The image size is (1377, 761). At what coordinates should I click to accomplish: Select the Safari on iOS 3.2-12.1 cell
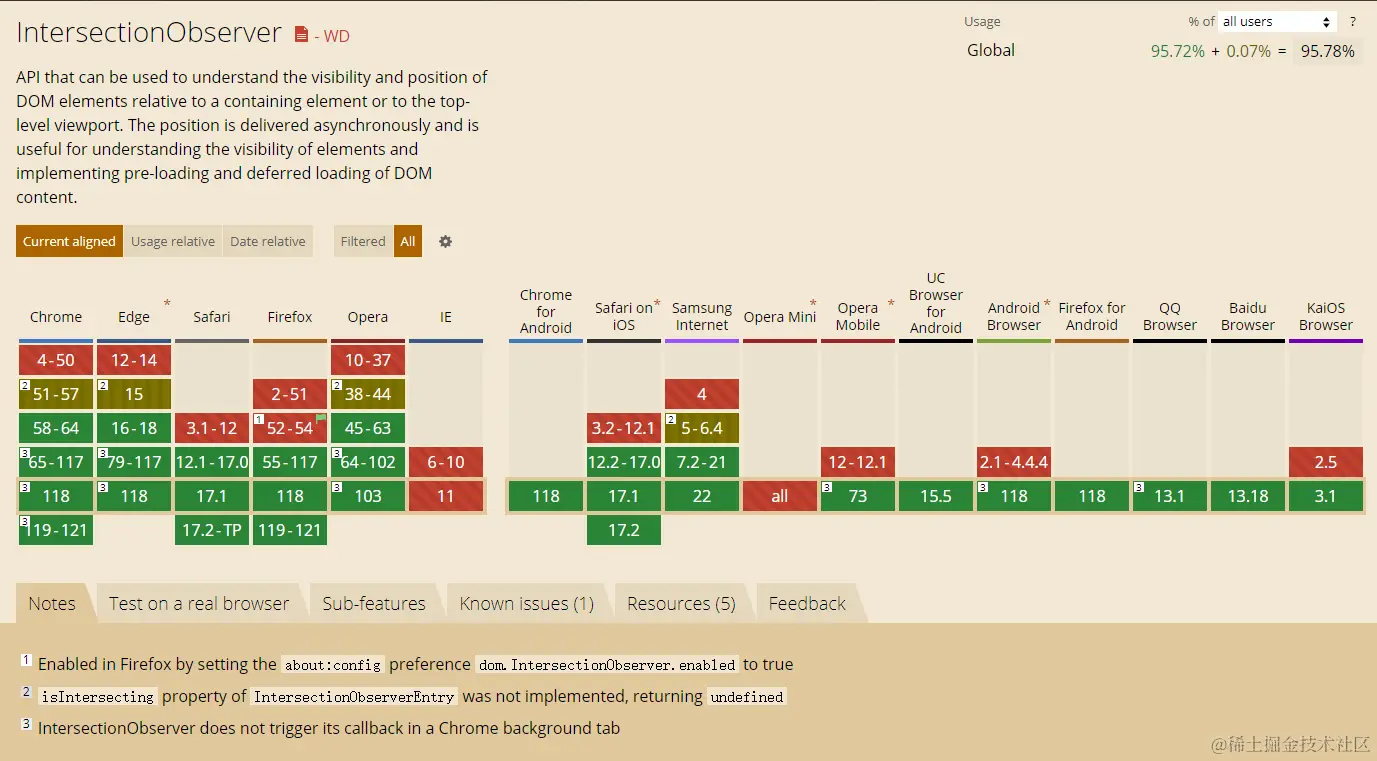[624, 428]
